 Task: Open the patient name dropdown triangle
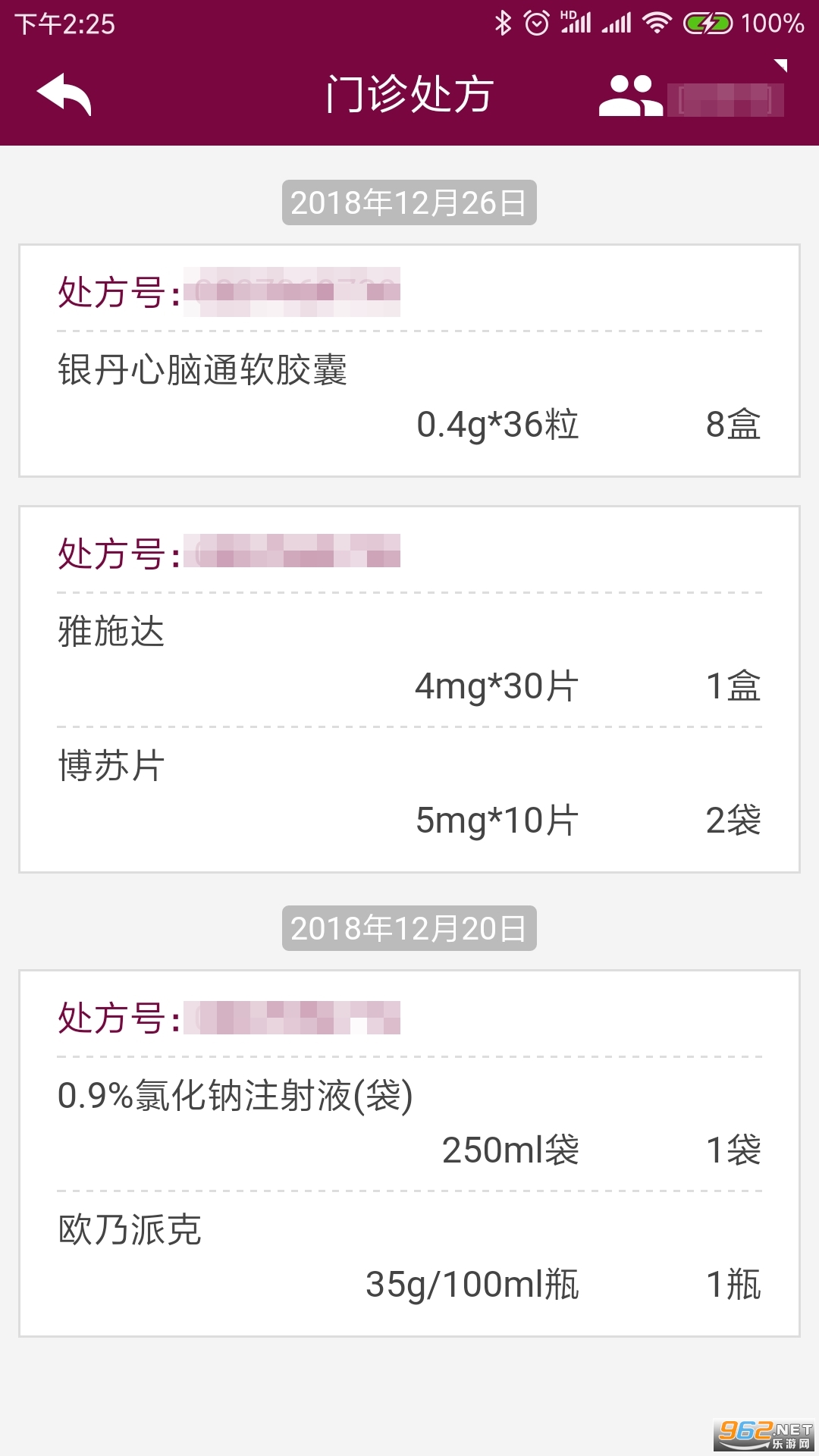pyautogui.click(x=780, y=66)
